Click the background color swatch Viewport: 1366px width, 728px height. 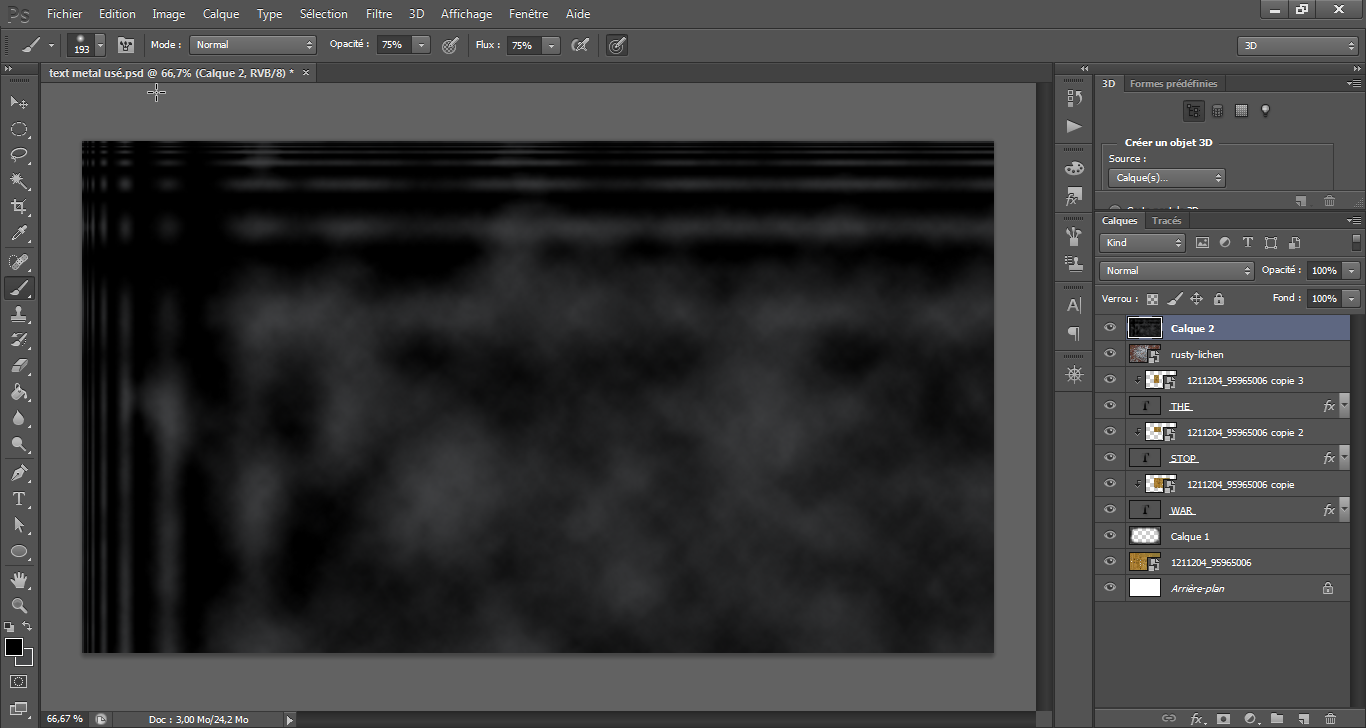click(x=26, y=659)
